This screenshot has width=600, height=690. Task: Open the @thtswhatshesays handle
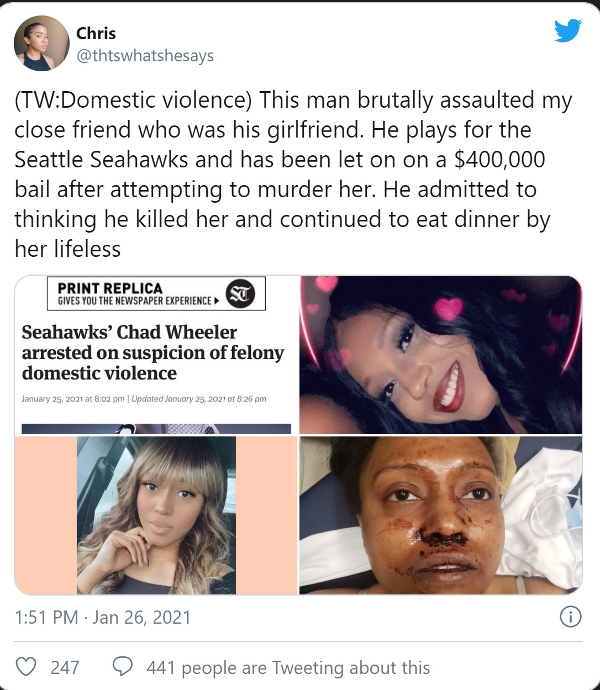(x=145, y=56)
